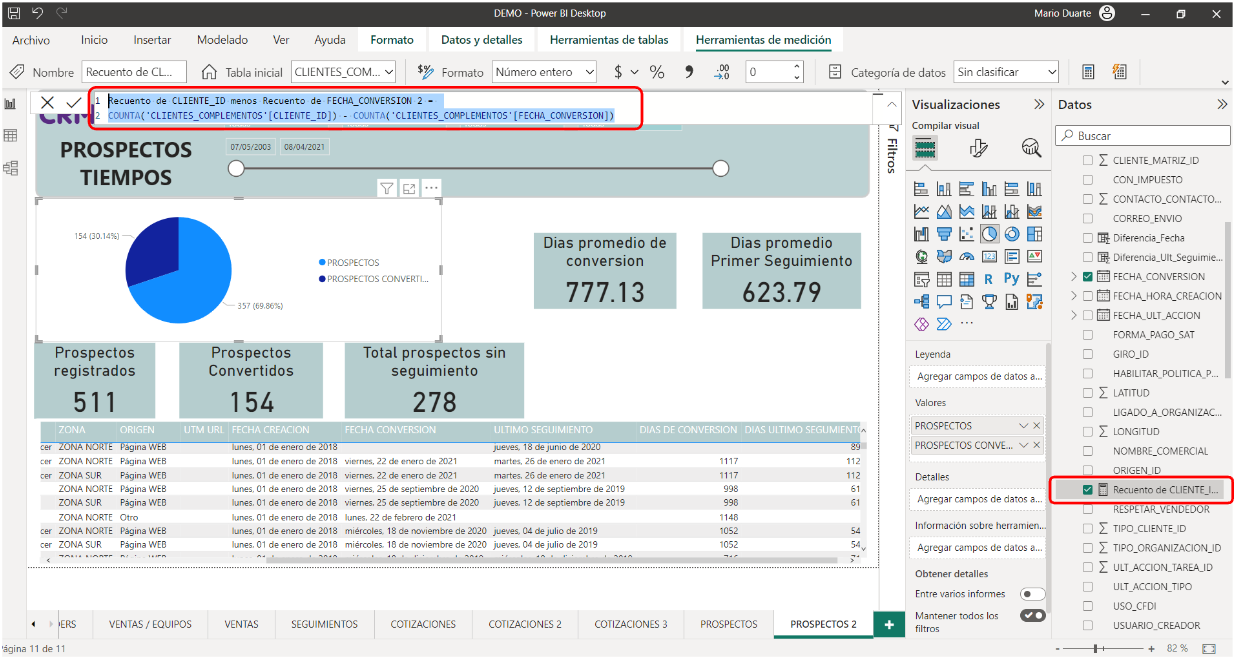Check the USO_CFDI field
The image size is (1236, 658).
click(1088, 606)
